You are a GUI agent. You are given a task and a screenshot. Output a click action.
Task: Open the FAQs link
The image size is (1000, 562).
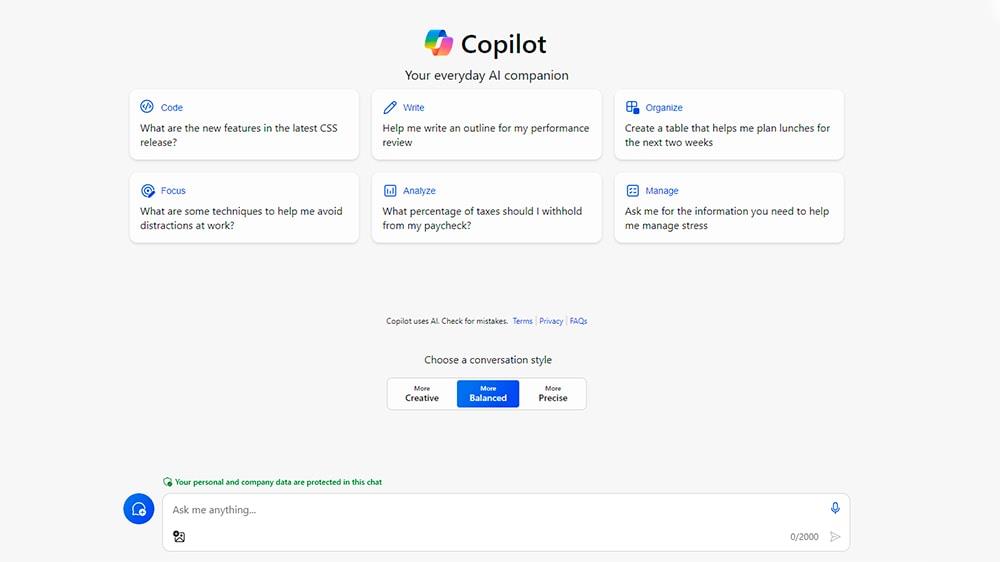click(578, 321)
